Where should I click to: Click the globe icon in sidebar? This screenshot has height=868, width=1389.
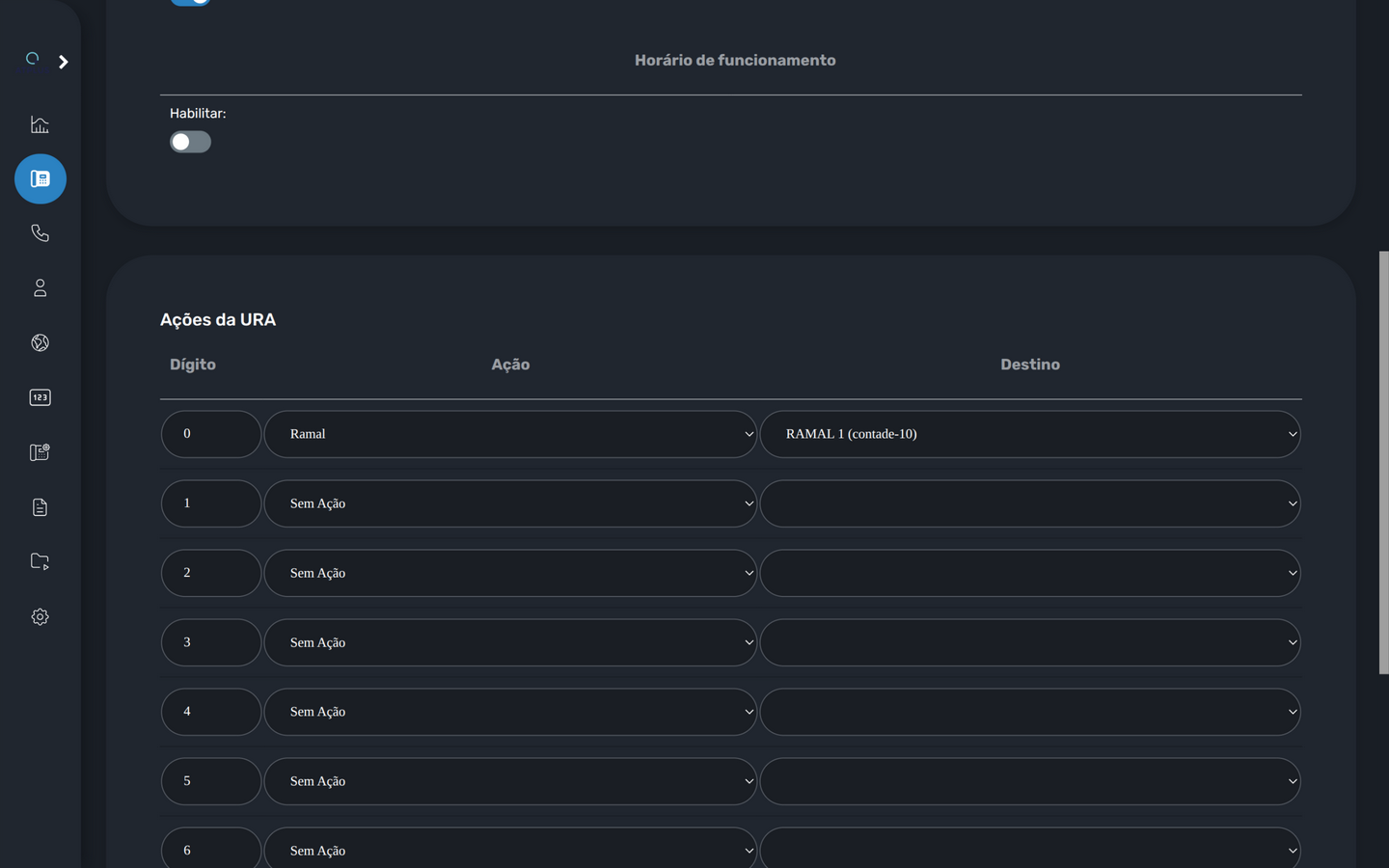(40, 343)
